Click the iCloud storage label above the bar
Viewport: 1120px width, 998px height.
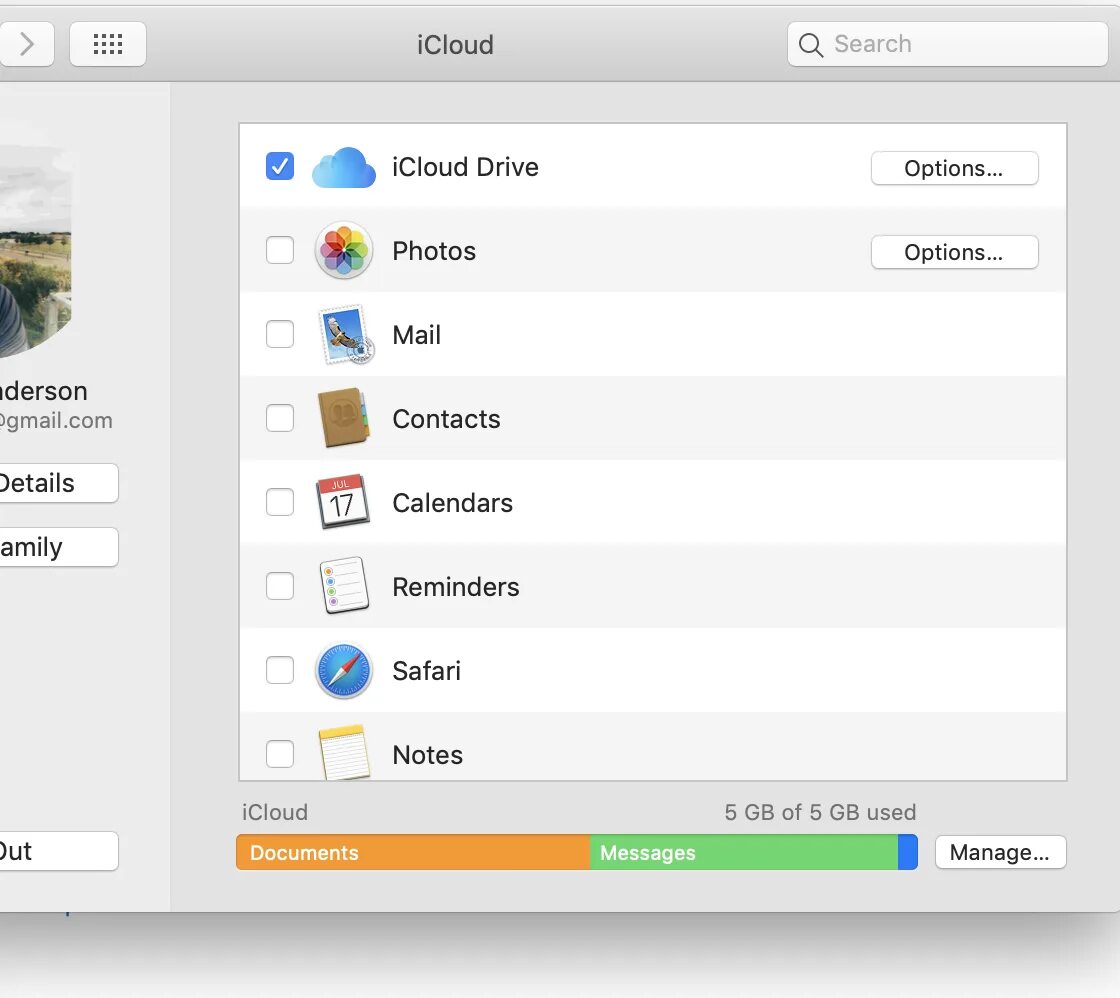tap(275, 812)
